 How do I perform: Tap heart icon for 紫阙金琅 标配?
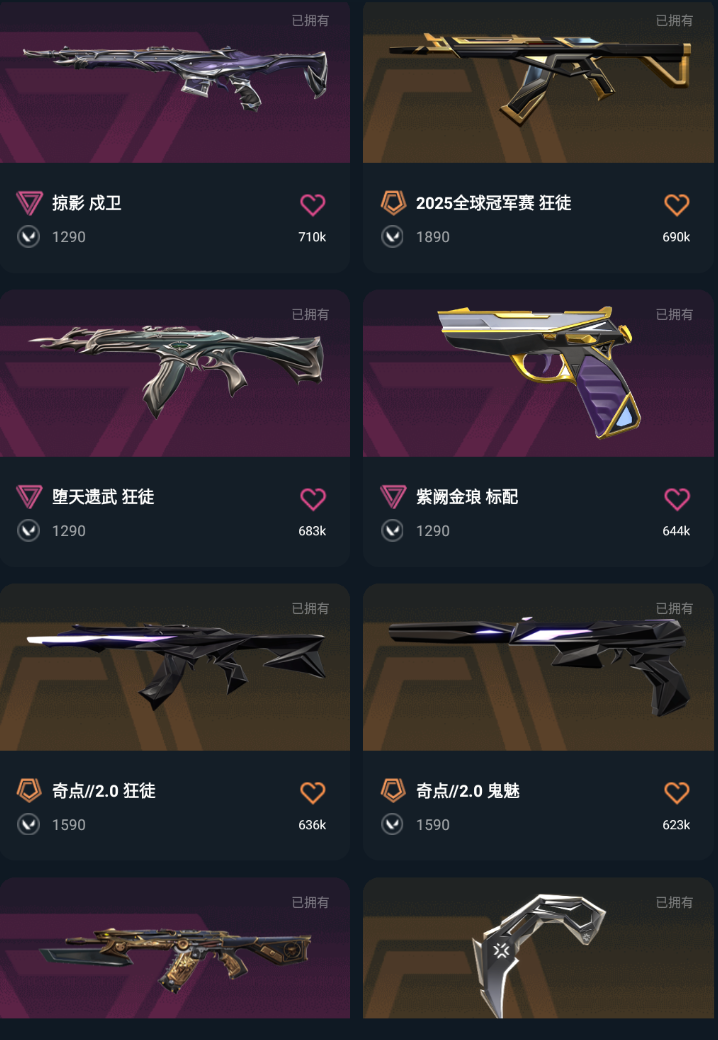click(x=676, y=498)
